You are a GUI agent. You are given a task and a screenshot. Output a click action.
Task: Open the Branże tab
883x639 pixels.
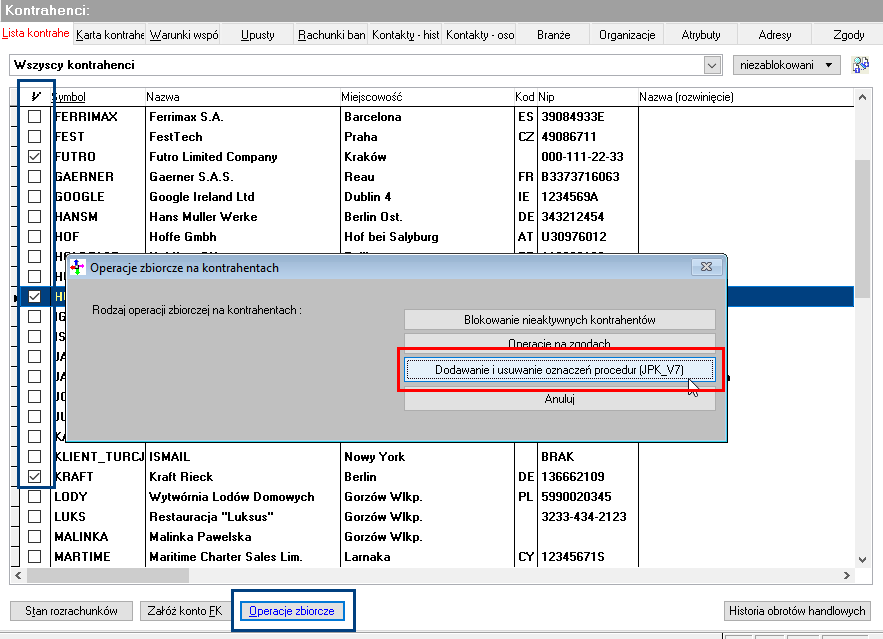(553, 35)
